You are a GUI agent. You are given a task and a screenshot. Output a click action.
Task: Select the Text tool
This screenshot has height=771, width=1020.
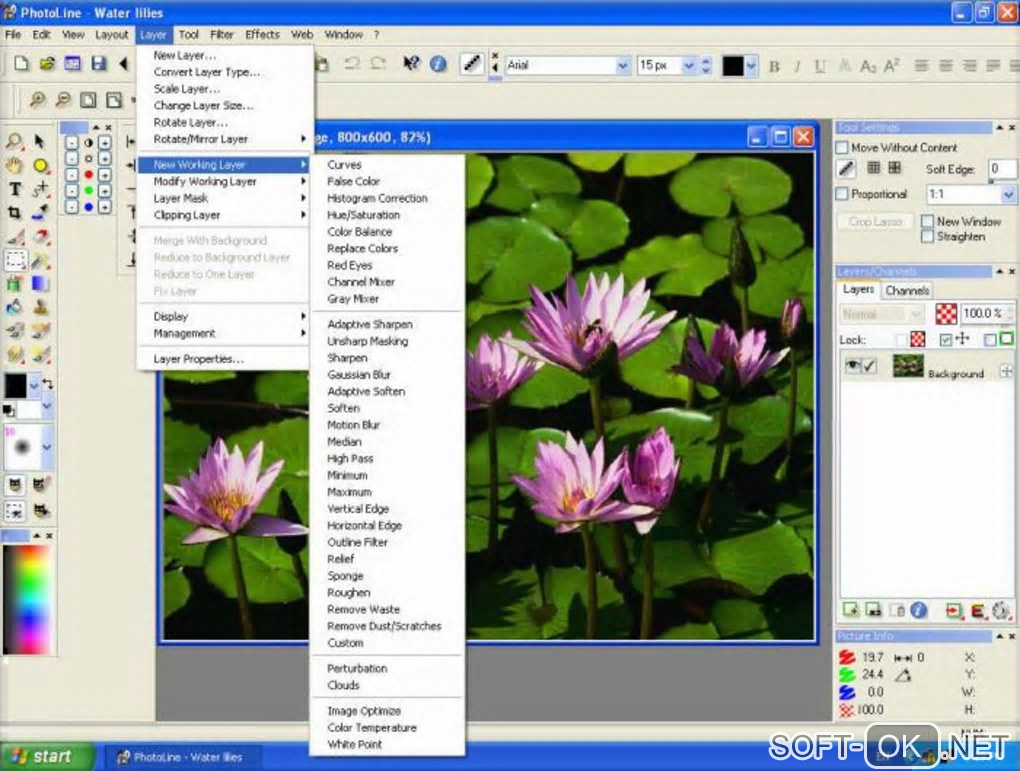[14, 189]
